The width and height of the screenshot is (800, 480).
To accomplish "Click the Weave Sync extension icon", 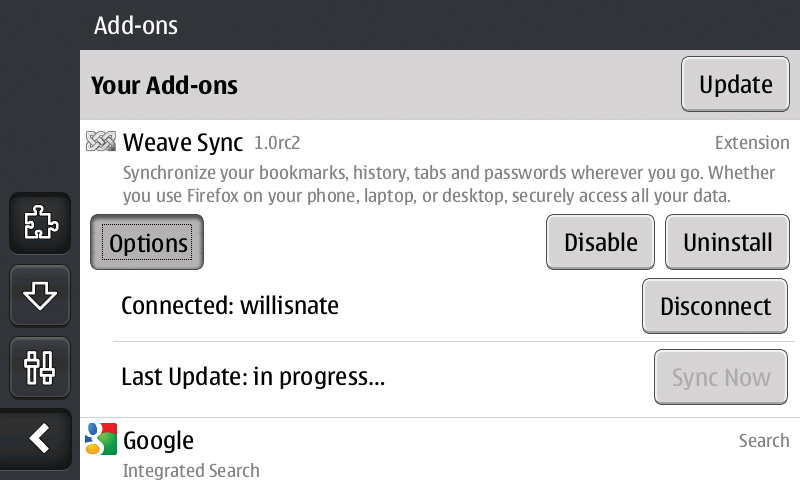I will pyautogui.click(x=101, y=141).
